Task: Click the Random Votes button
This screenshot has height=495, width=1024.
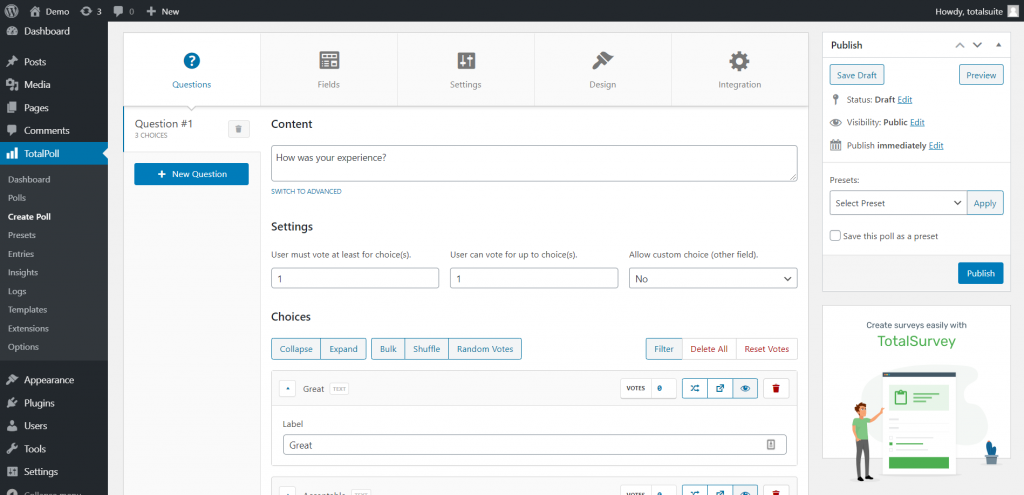Action: click(x=485, y=349)
